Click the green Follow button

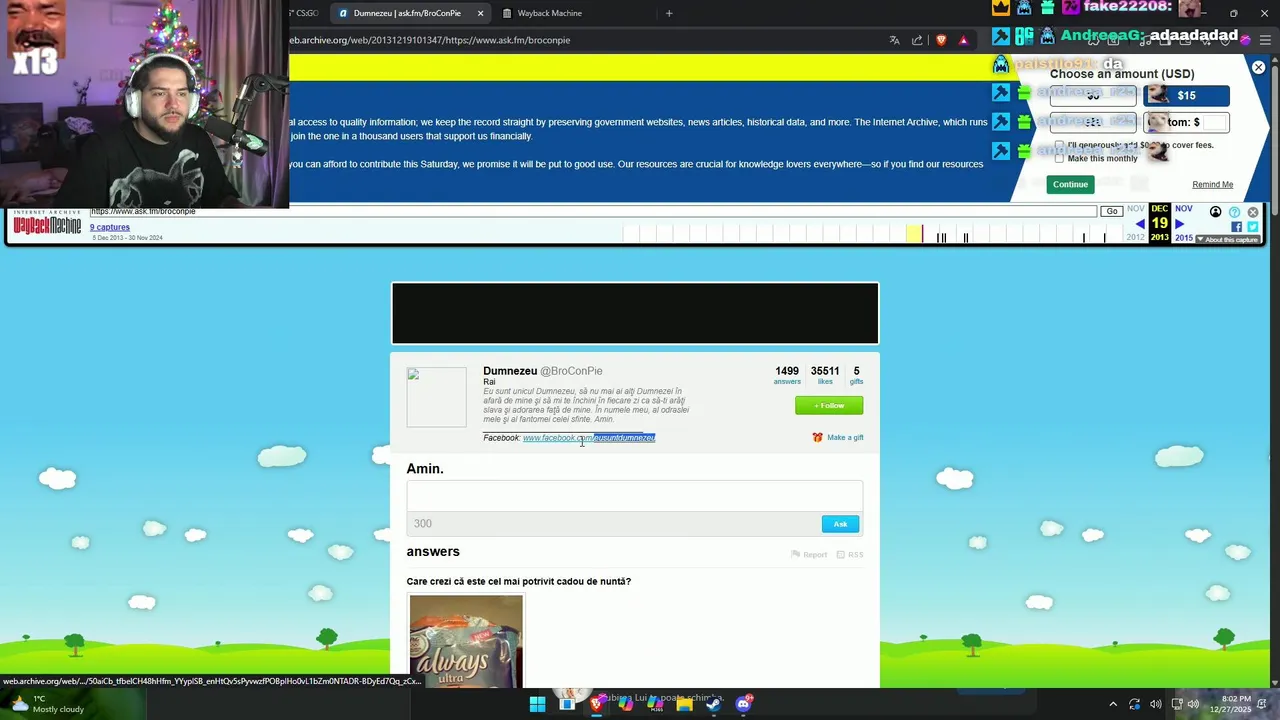829,405
